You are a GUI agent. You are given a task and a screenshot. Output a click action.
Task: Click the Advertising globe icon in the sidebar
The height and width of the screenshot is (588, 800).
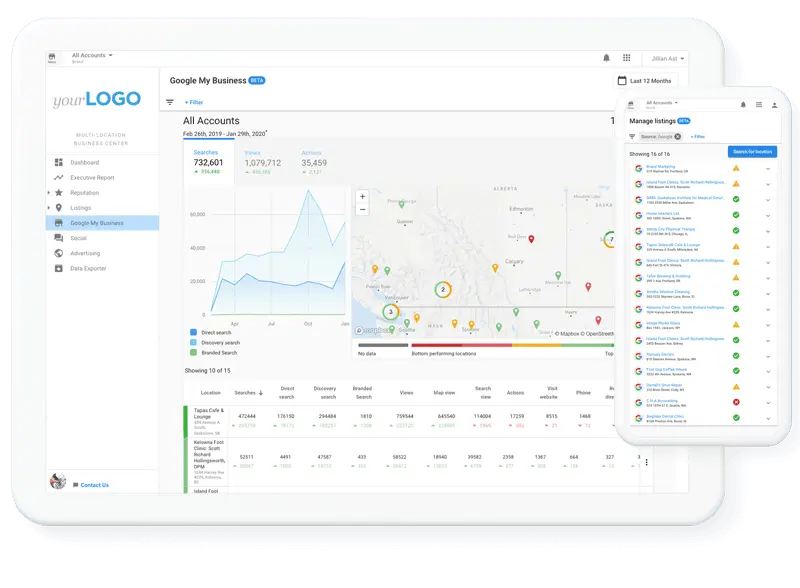(x=59, y=253)
